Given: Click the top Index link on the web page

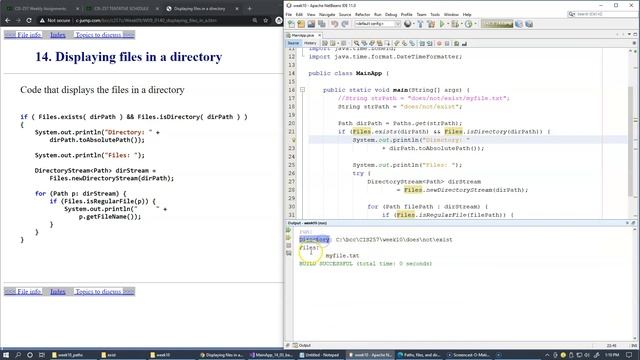Looking at the screenshot, I should 58,35.
